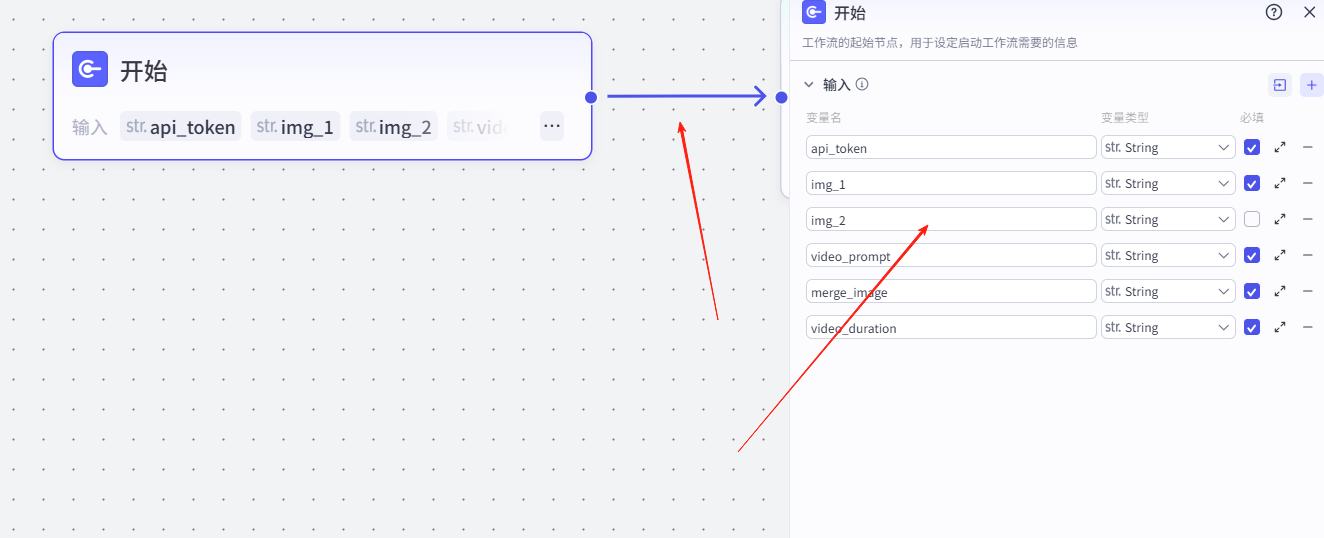Image resolution: width=1324 pixels, height=538 pixels.
Task: Click the import variables icon beside plus
Action: click(1280, 85)
